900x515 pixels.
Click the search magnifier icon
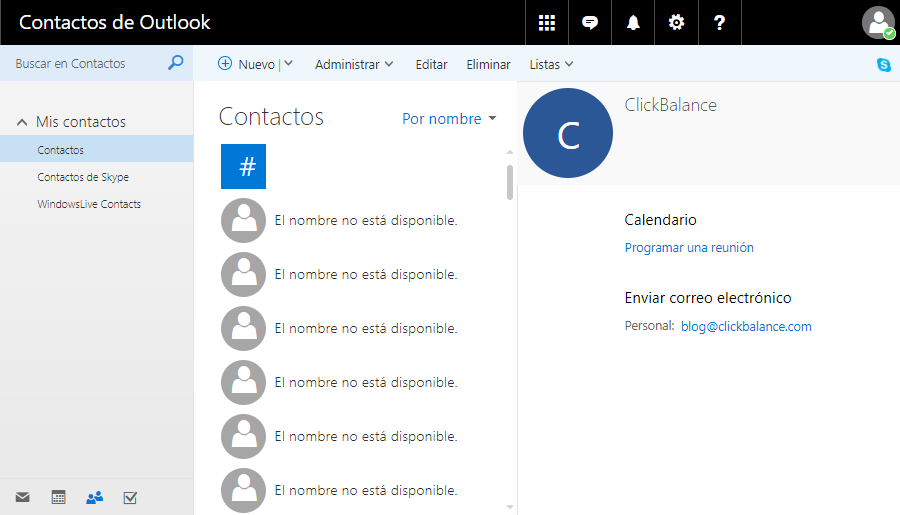(176, 63)
